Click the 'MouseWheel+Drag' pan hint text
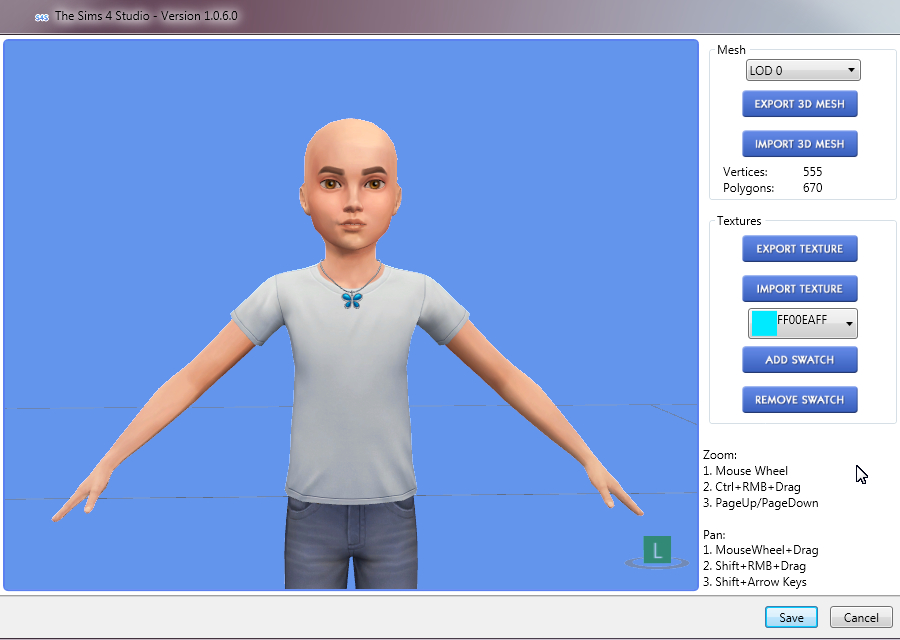Image resolution: width=900 pixels, height=640 pixels. [767, 550]
